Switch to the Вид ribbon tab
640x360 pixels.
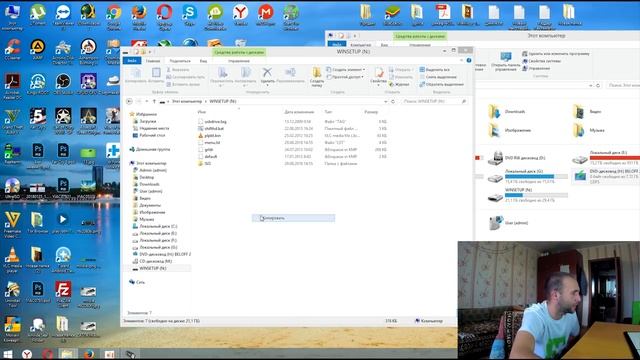[203, 61]
